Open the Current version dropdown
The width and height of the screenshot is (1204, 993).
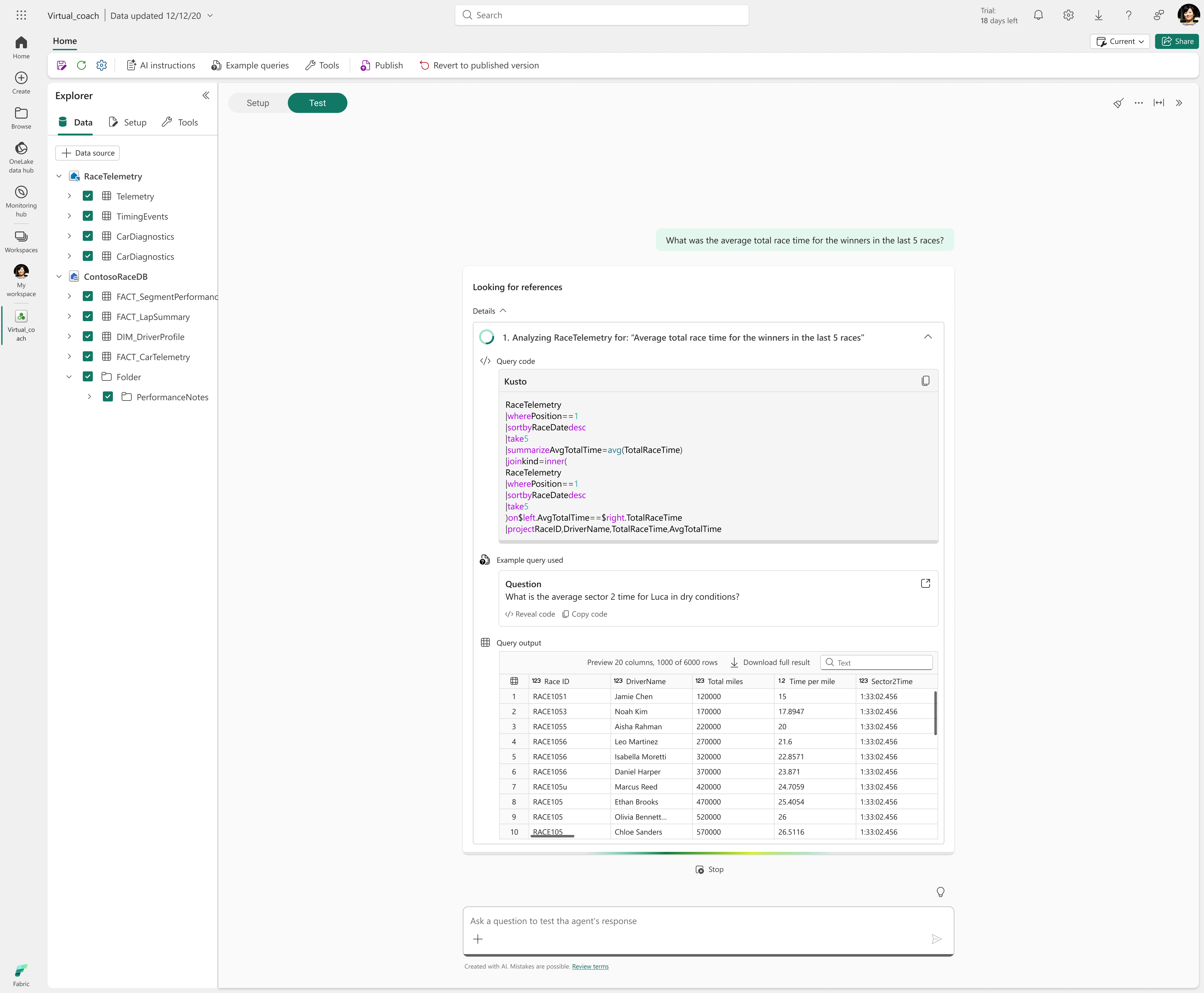click(1119, 41)
